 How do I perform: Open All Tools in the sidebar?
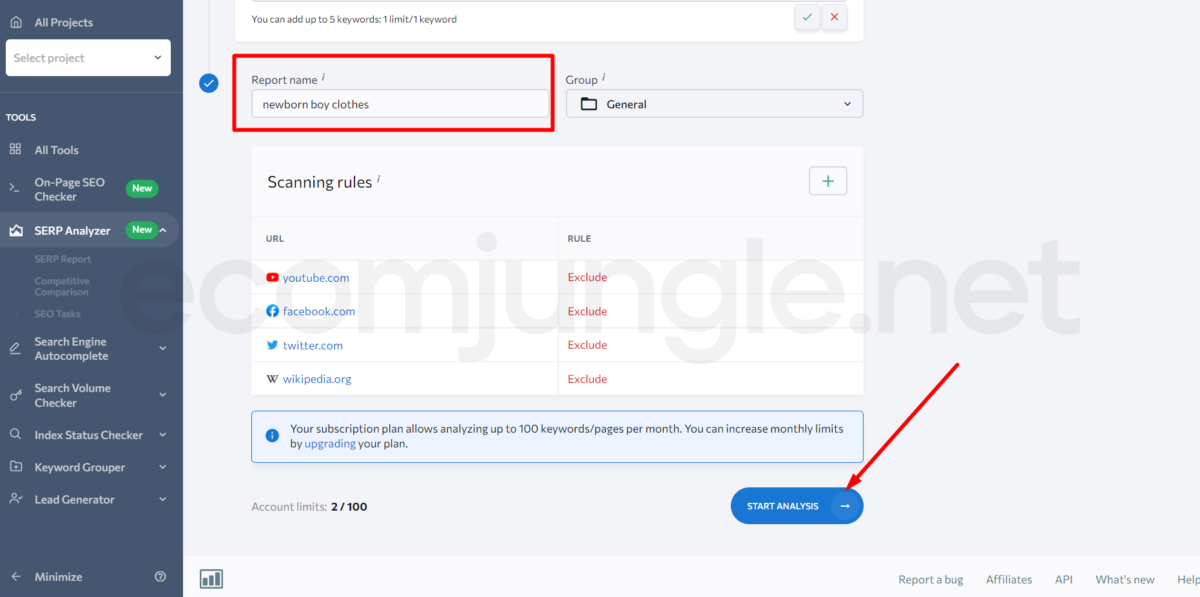pyautogui.click(x=56, y=150)
